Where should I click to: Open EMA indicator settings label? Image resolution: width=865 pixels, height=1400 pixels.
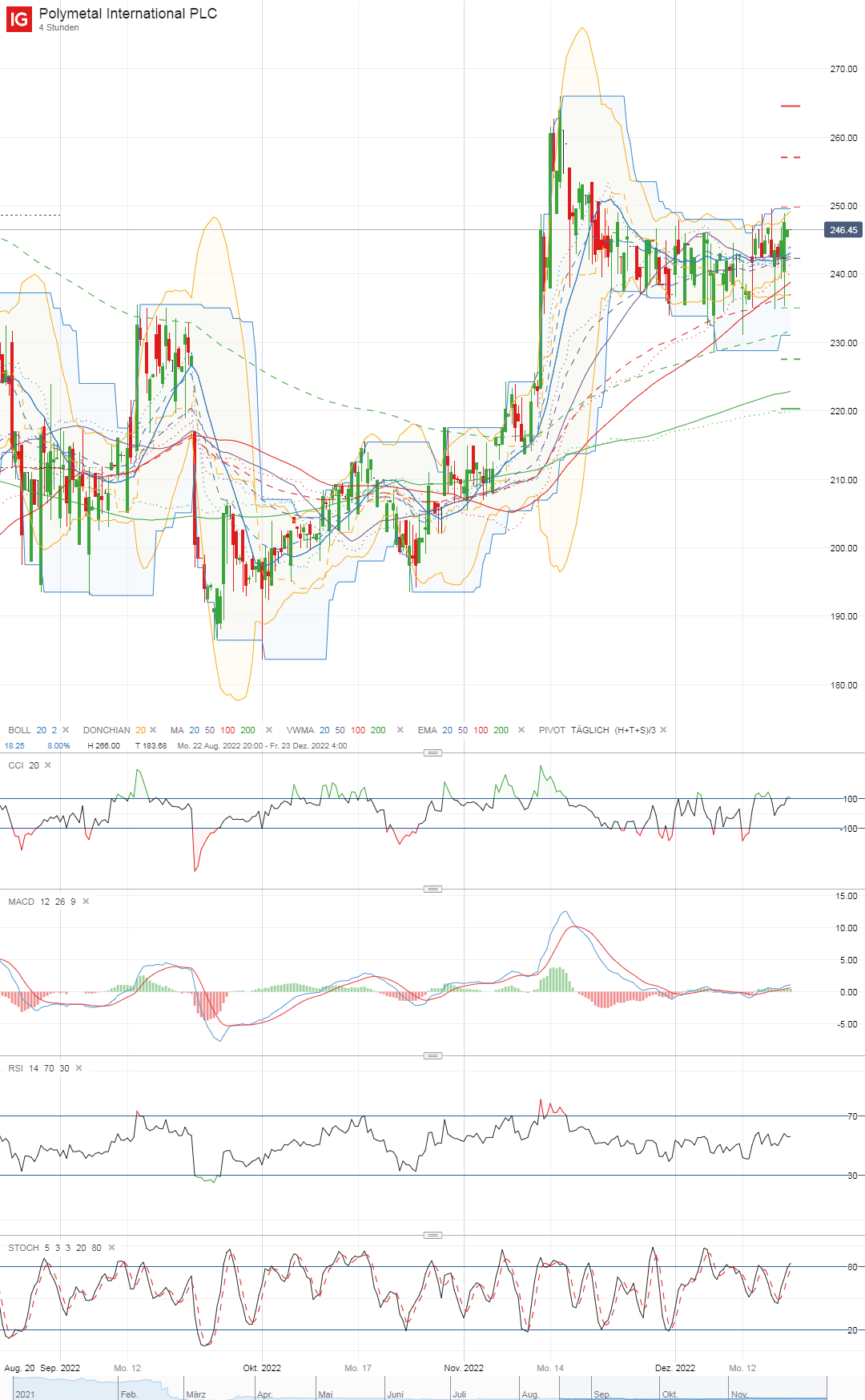pos(427,730)
